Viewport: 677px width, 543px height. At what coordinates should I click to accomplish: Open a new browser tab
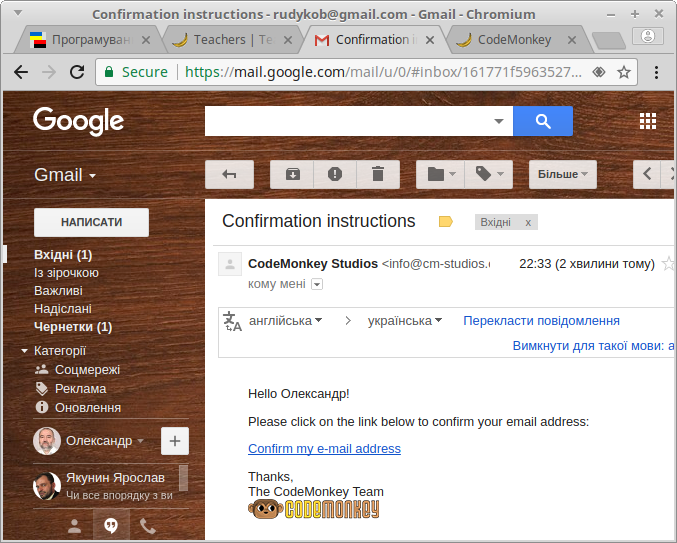pos(609,41)
